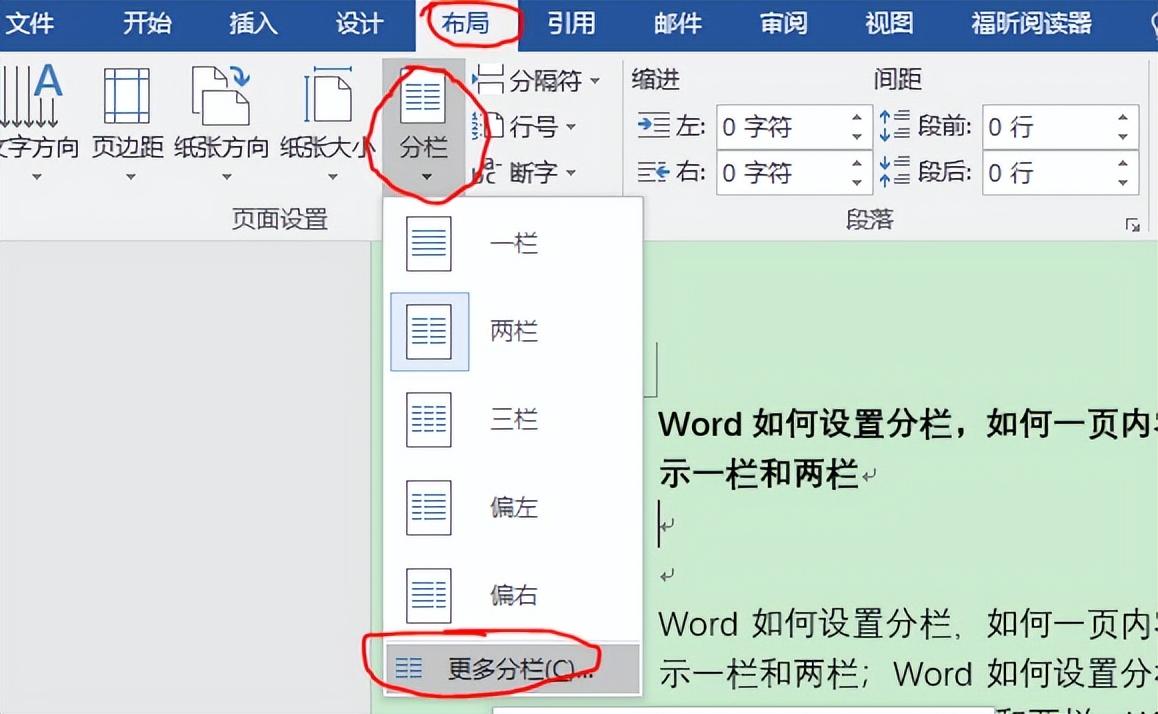
Task: Decrease right indent with down stepper
Action: [x=857, y=182]
